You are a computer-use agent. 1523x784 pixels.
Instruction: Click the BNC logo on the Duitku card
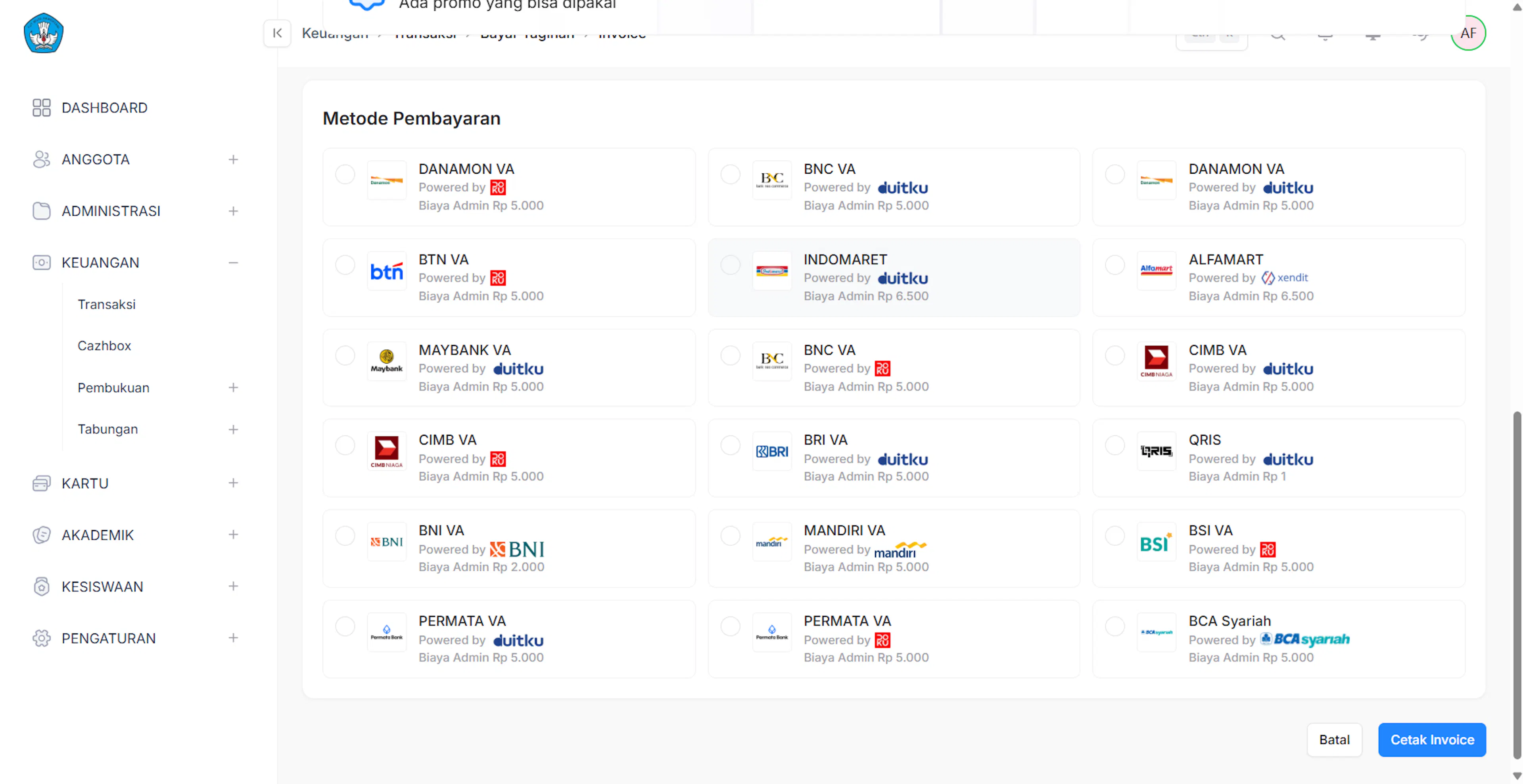(771, 180)
